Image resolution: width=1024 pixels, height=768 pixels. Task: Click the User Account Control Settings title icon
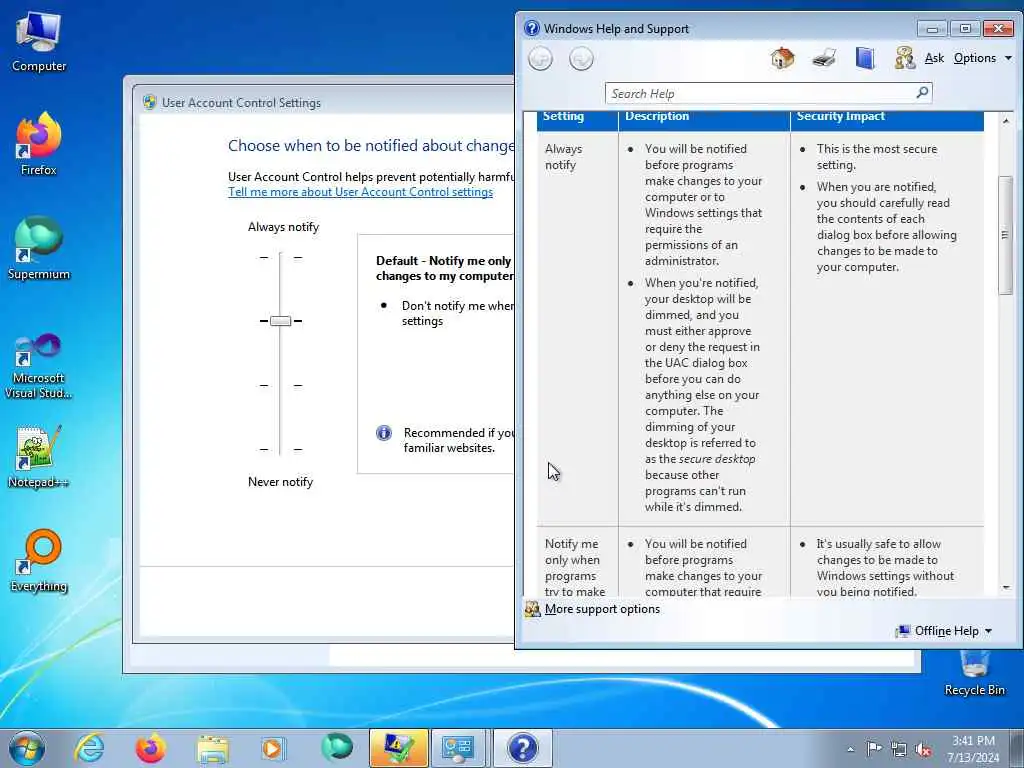pos(150,103)
